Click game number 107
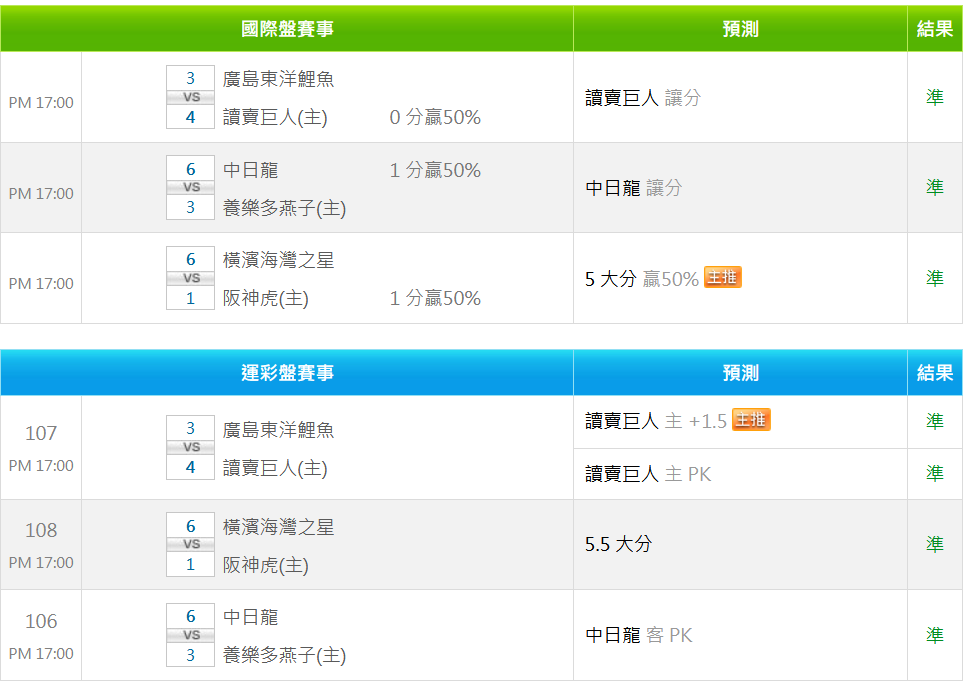 coord(41,433)
